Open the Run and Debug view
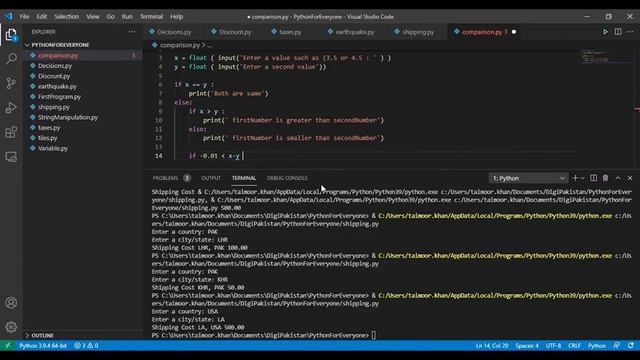Viewport: 640px width, 360px height. [11, 108]
